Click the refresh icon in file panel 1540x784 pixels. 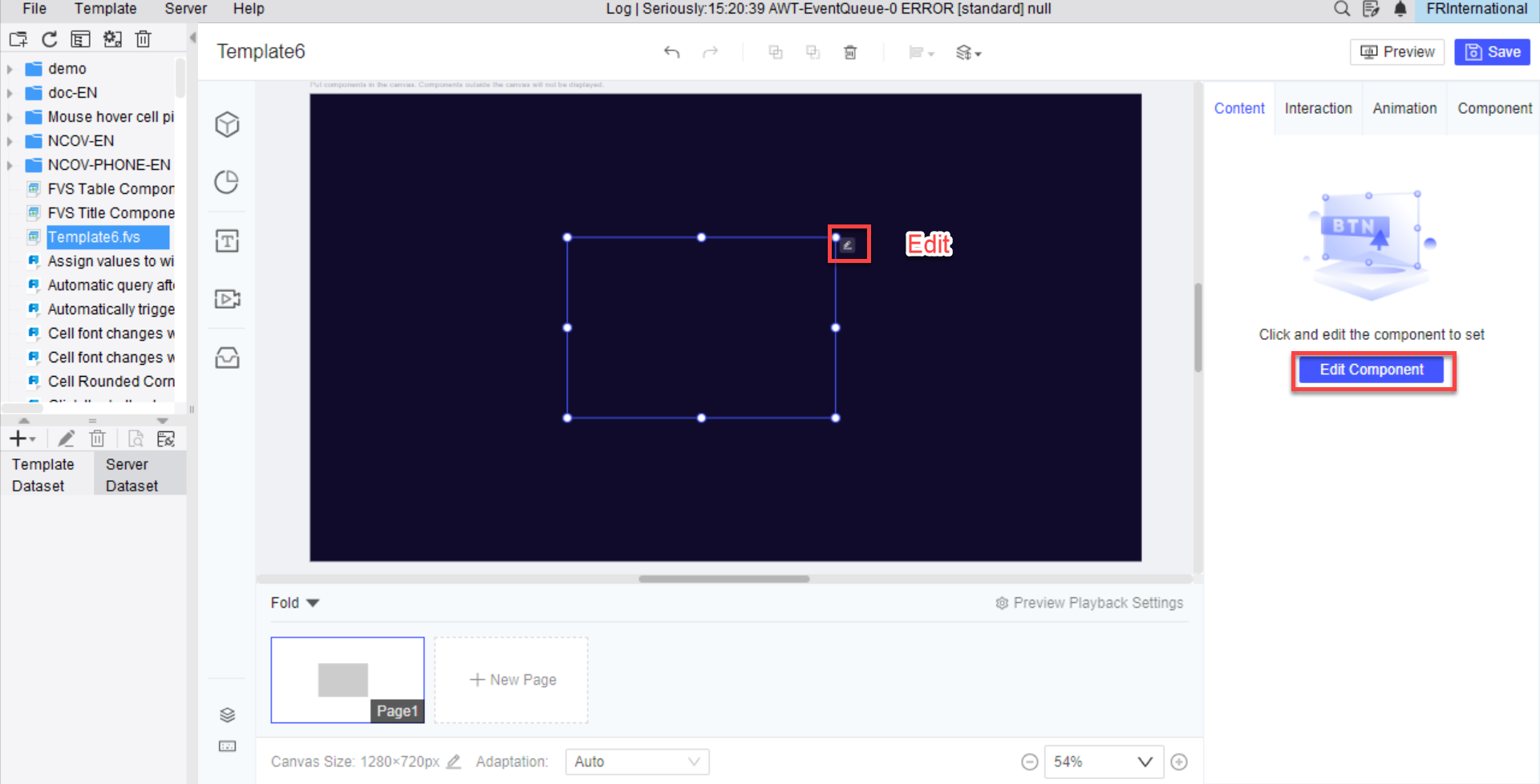pos(50,39)
